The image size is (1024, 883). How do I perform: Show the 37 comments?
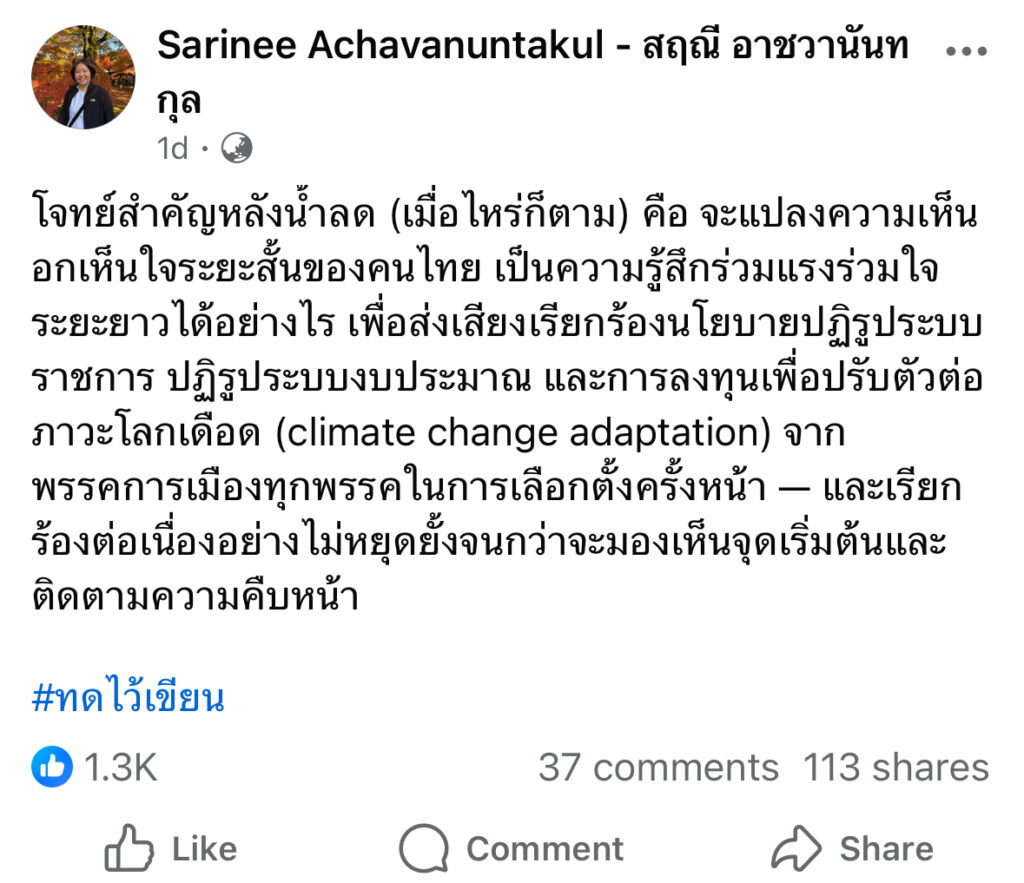pos(658,767)
